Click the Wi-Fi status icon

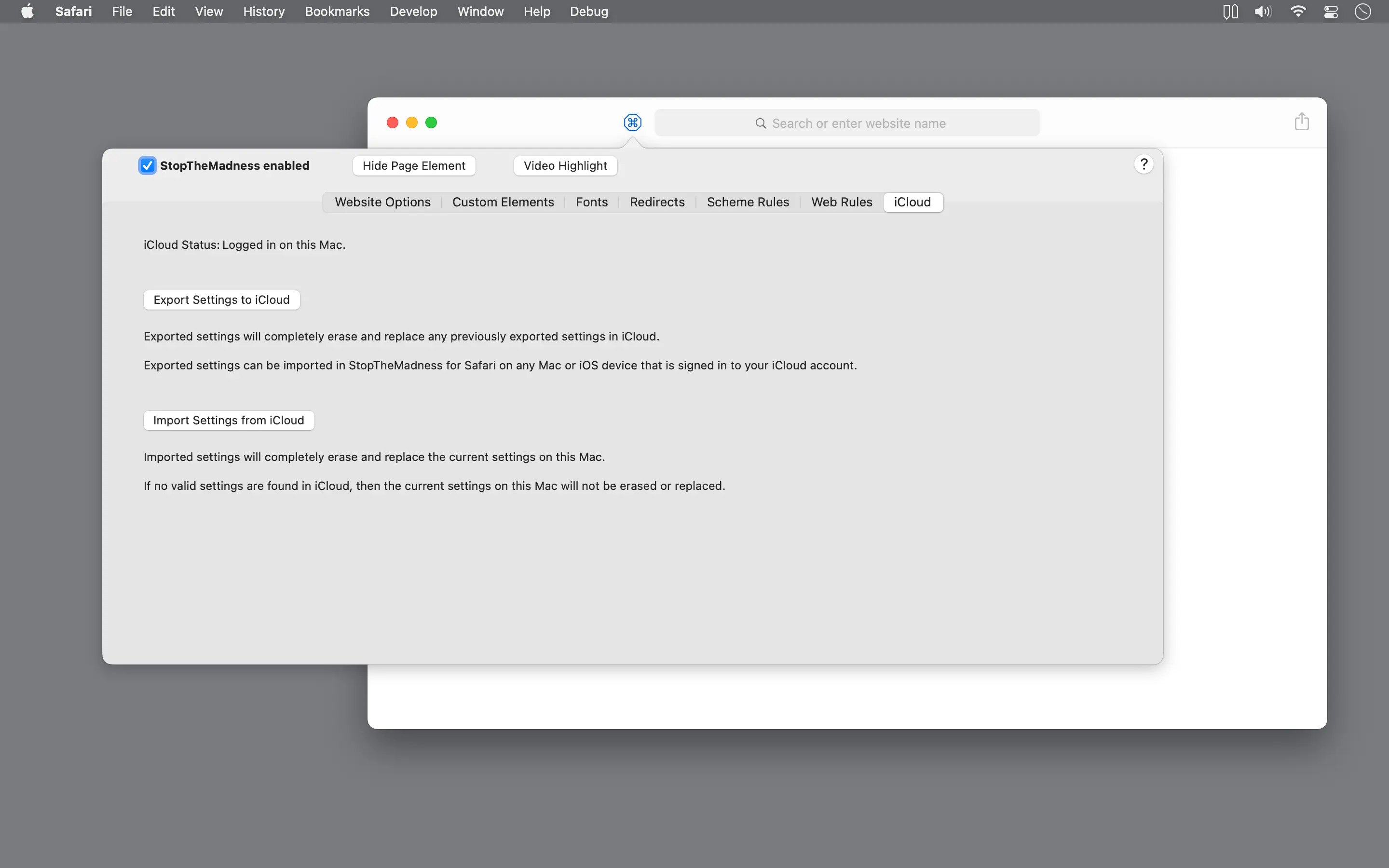tap(1298, 12)
